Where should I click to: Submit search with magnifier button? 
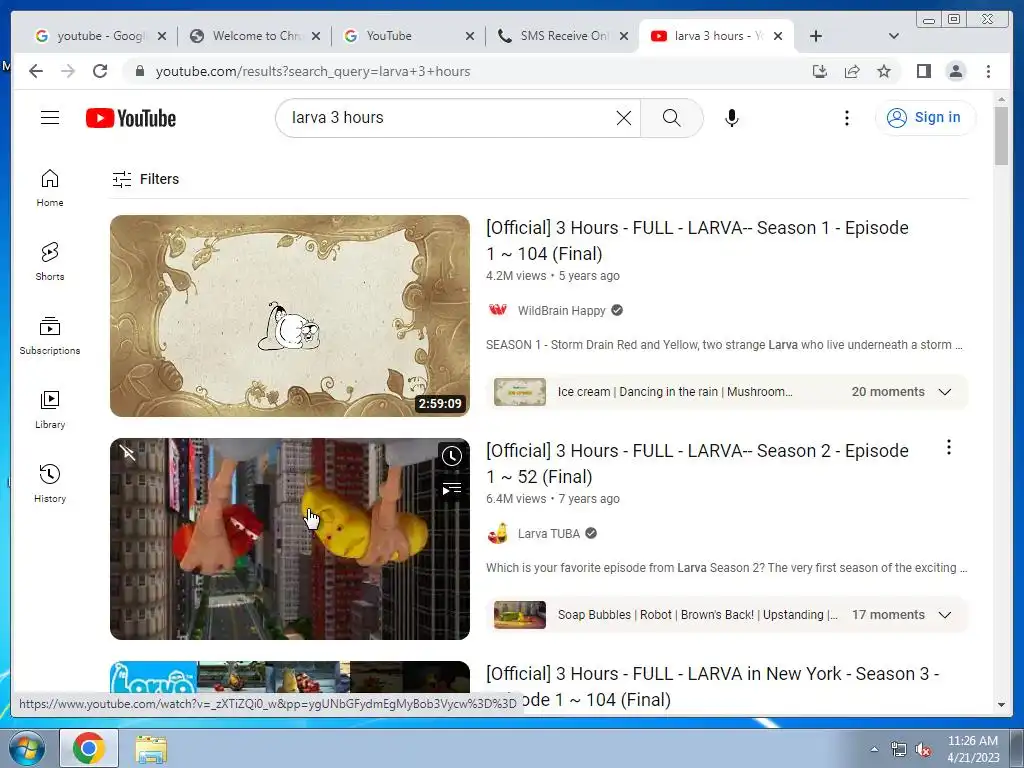(671, 118)
